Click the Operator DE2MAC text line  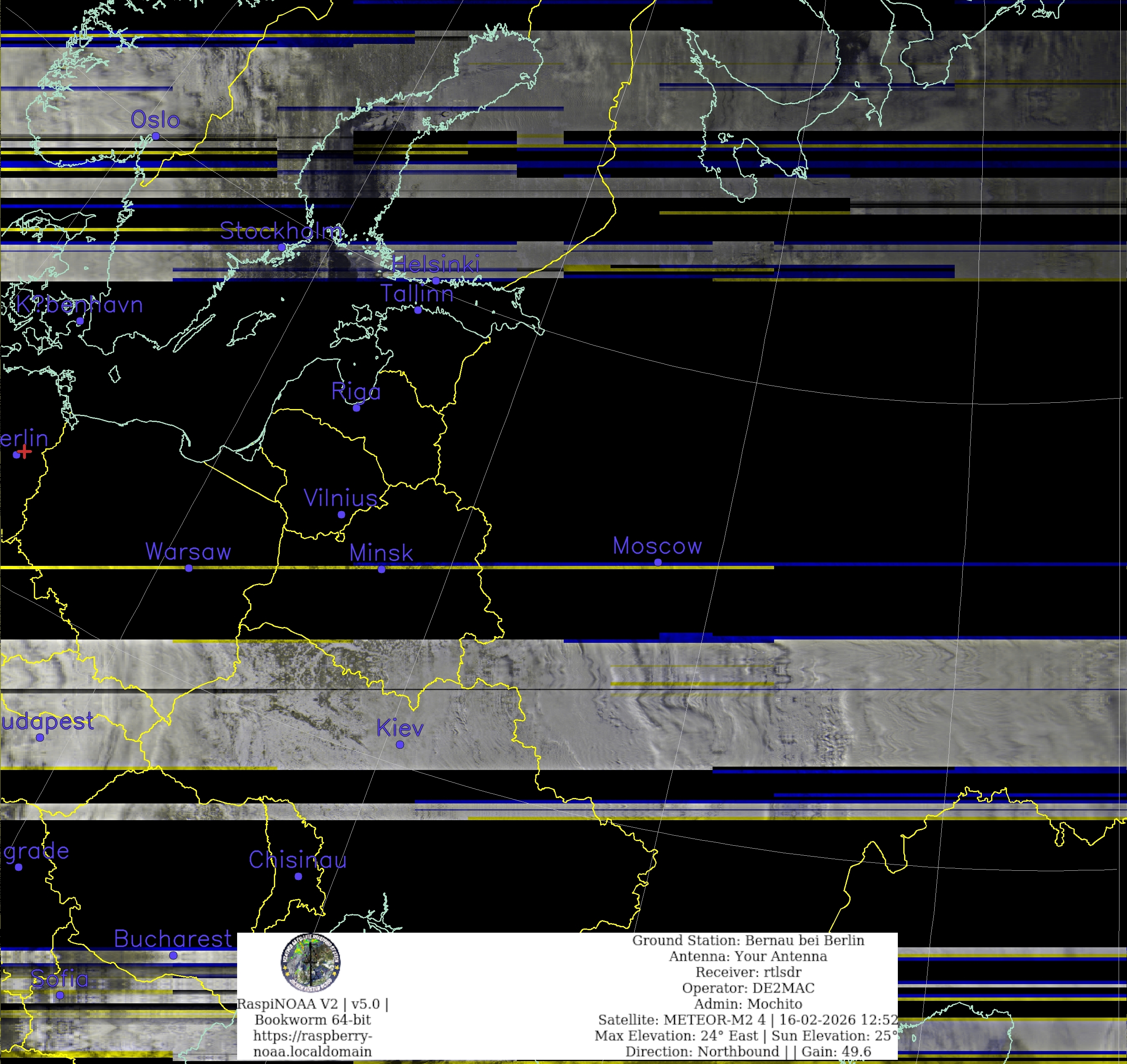click(748, 988)
